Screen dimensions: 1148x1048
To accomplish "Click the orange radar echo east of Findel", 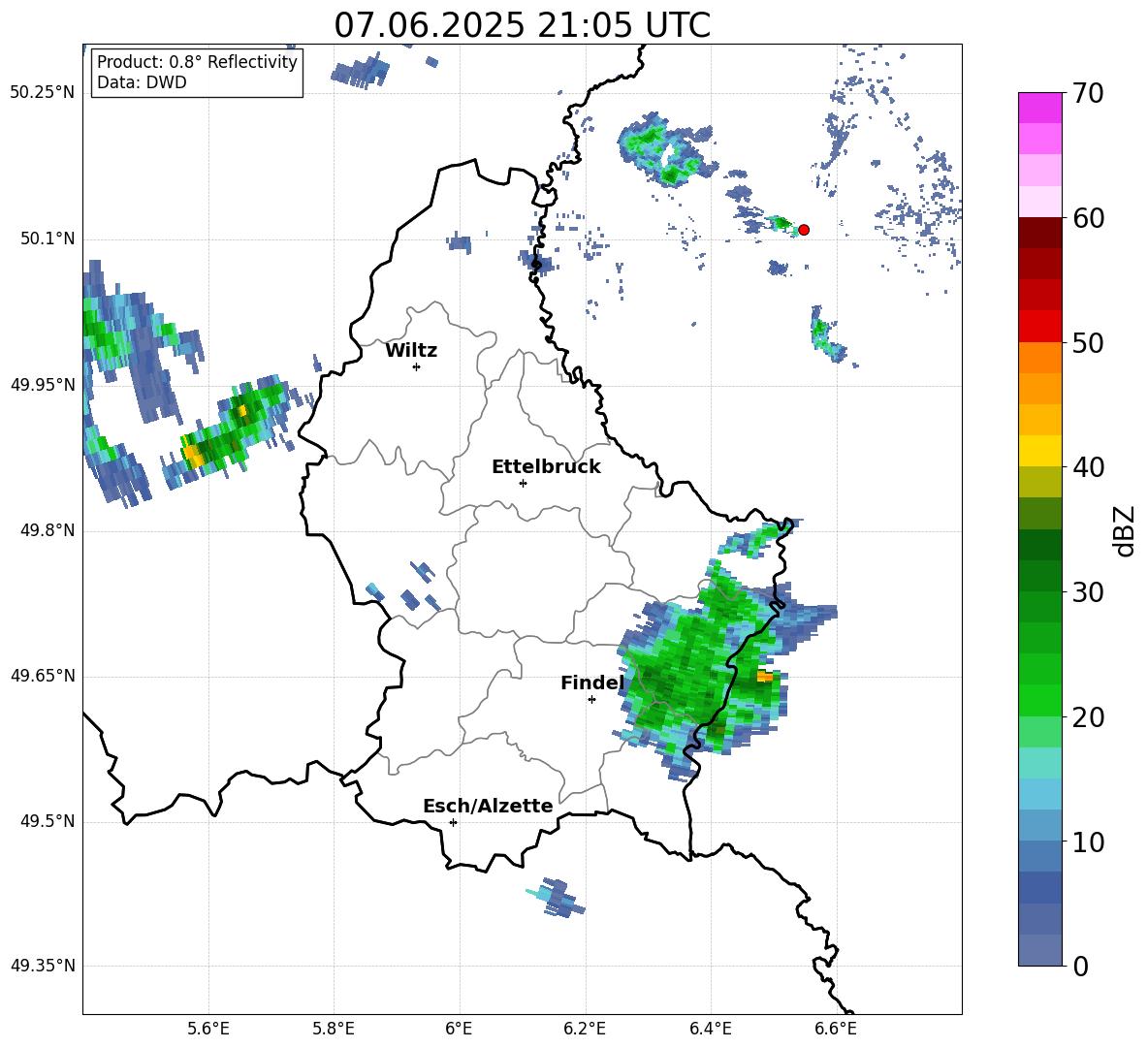I will point(764,677).
